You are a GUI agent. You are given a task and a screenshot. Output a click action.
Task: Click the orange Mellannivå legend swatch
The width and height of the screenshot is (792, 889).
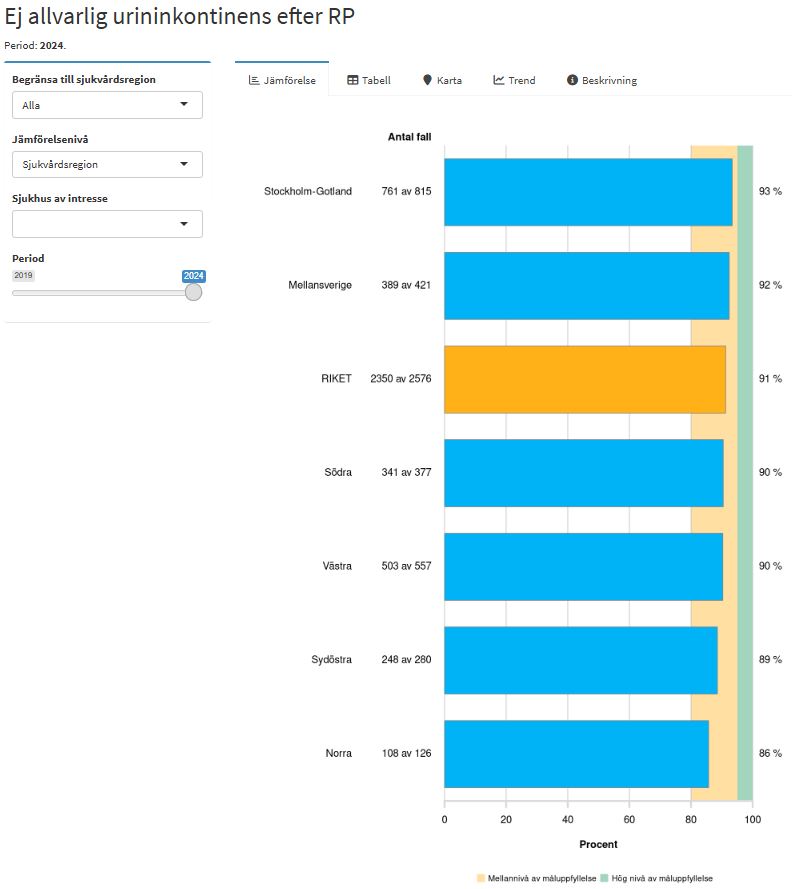click(x=481, y=878)
